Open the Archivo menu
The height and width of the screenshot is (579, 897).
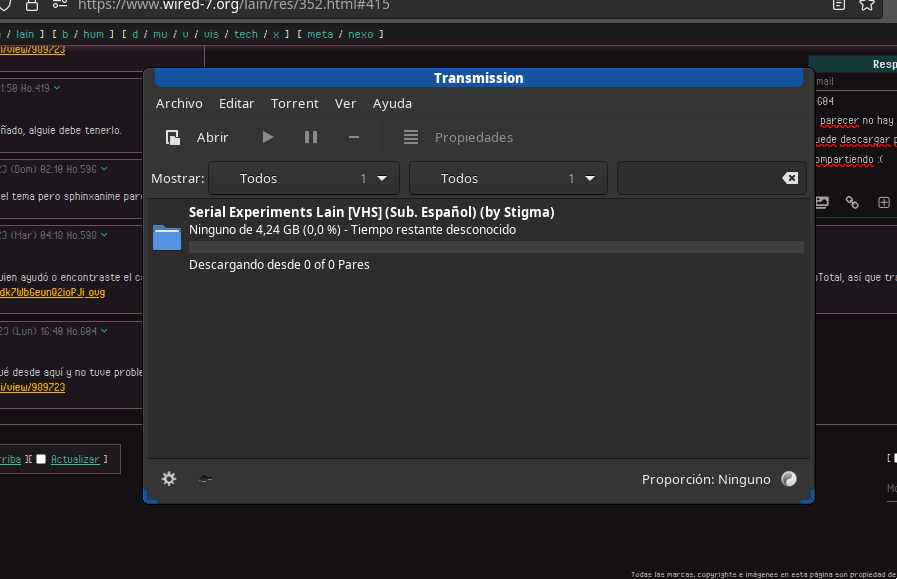click(x=179, y=104)
